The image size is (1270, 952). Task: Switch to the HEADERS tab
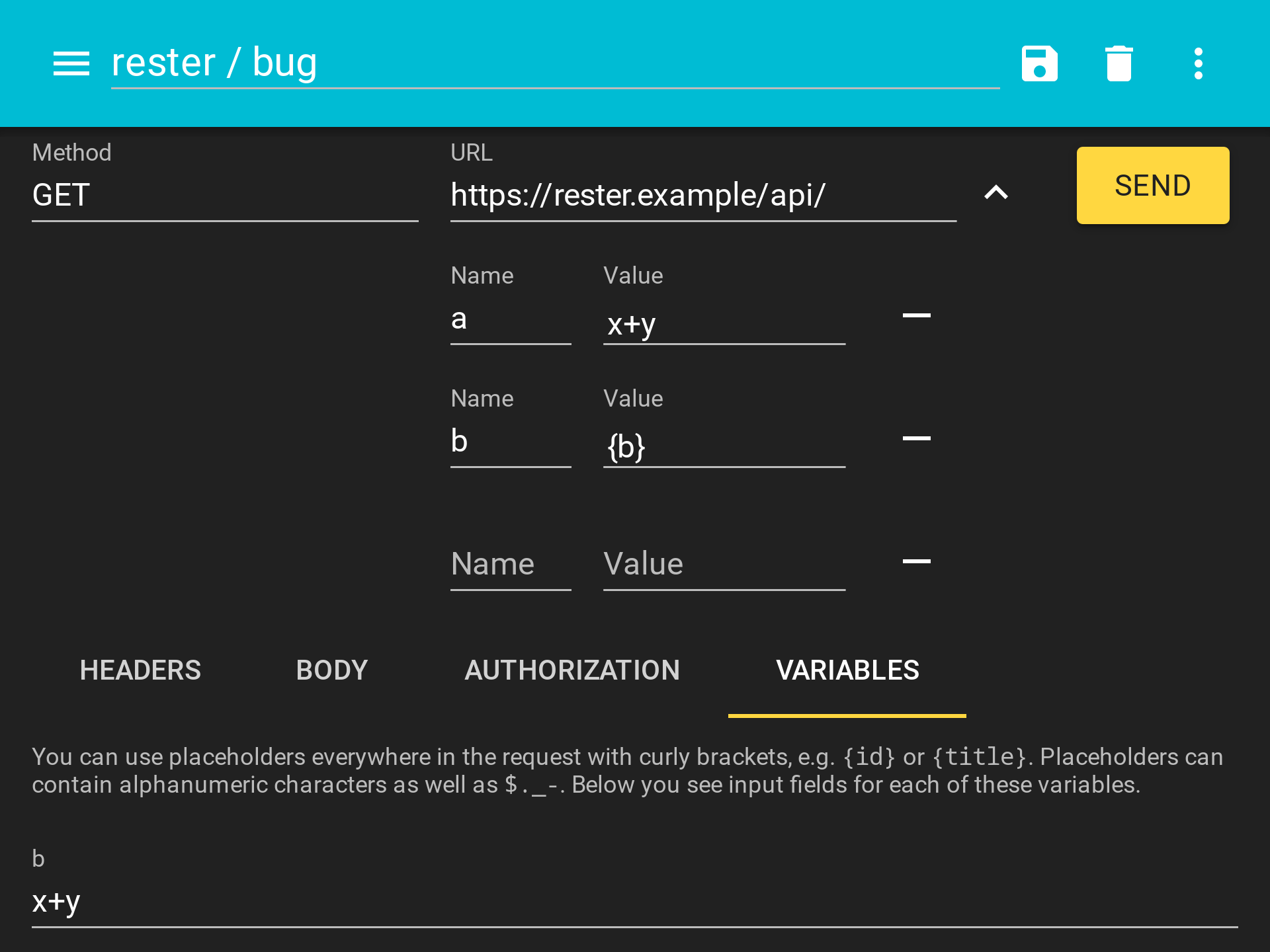tap(140, 670)
